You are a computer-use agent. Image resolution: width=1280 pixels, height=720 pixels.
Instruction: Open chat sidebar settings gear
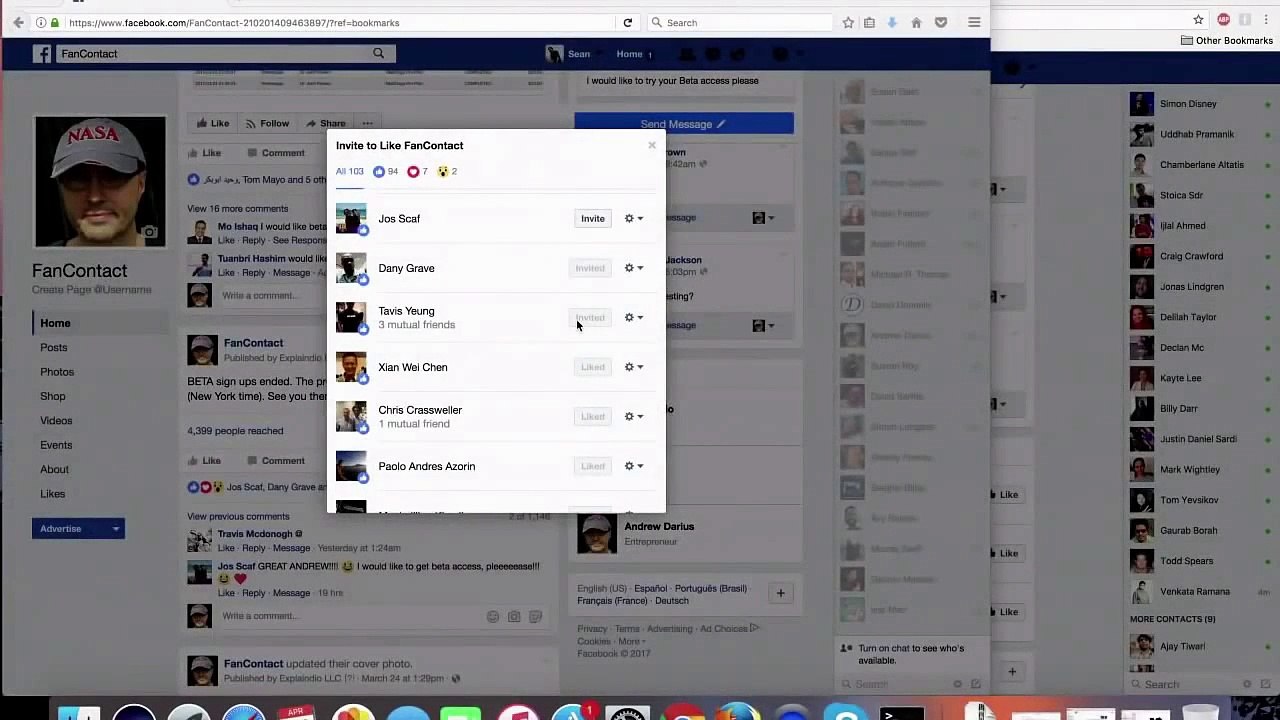point(1246,684)
